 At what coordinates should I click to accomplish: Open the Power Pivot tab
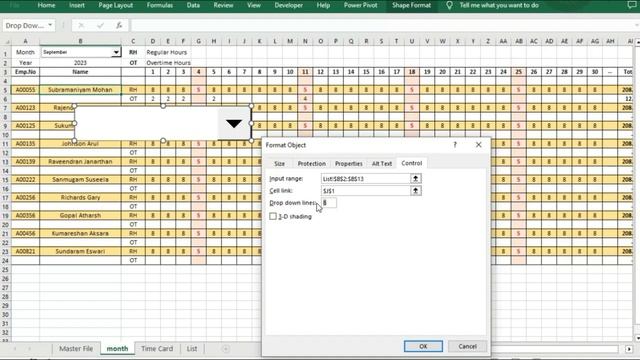(360, 5)
